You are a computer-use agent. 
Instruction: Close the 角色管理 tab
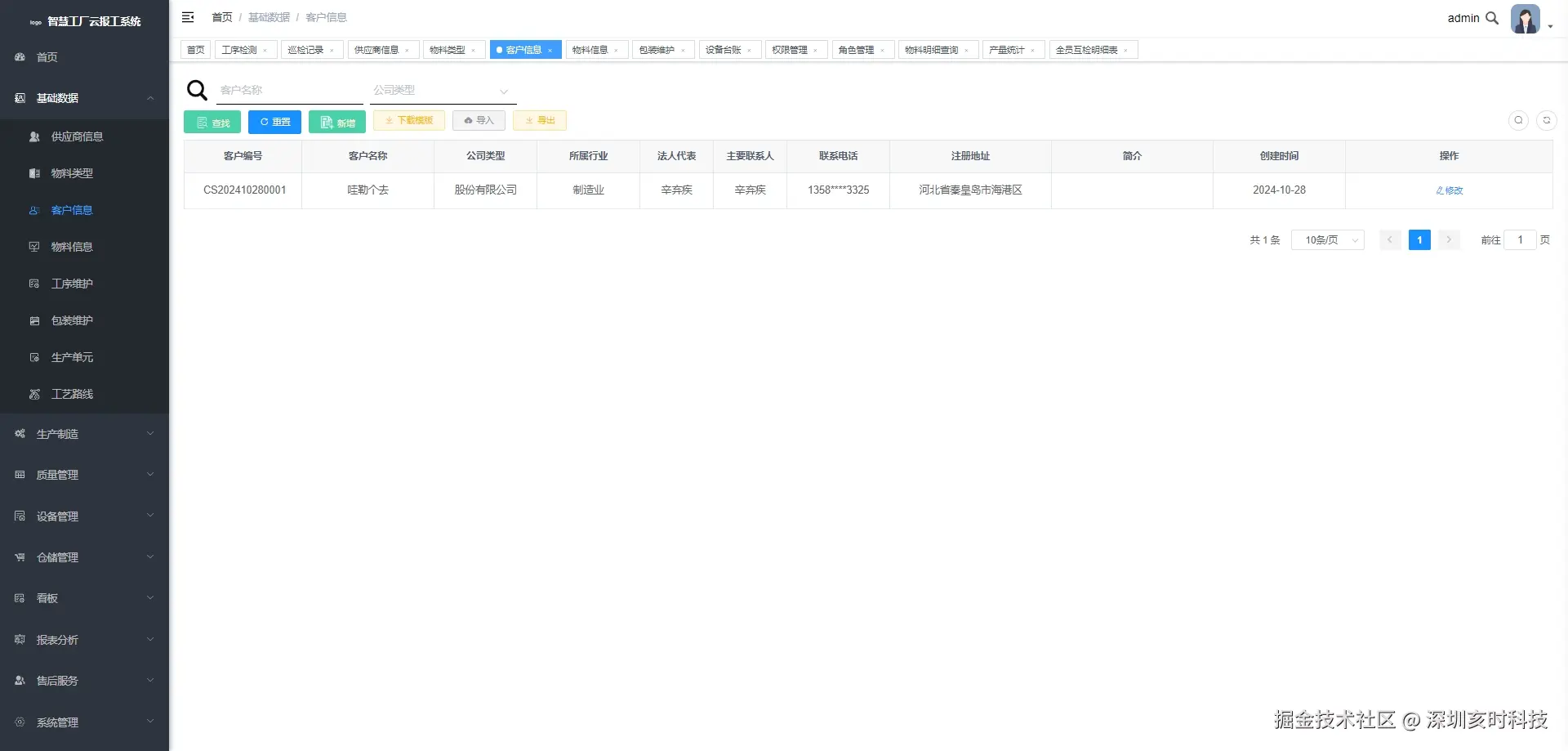point(882,51)
